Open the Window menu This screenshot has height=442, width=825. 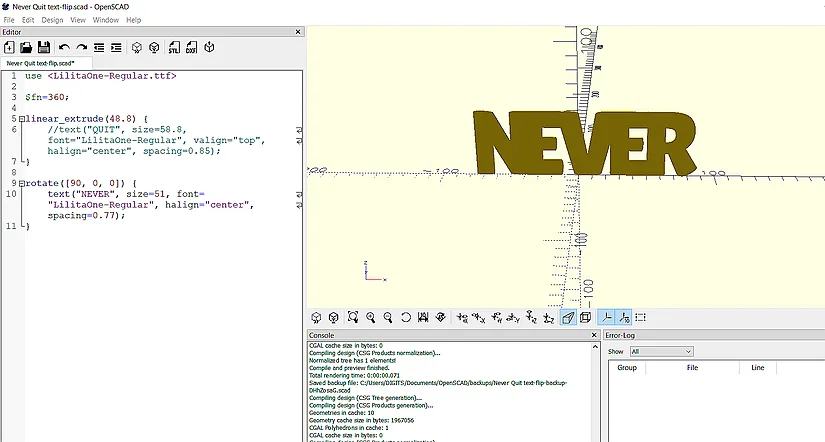[x=106, y=20]
